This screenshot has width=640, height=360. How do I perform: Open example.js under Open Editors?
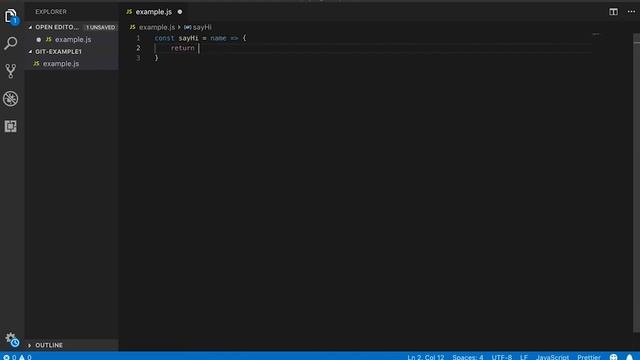[73, 40]
